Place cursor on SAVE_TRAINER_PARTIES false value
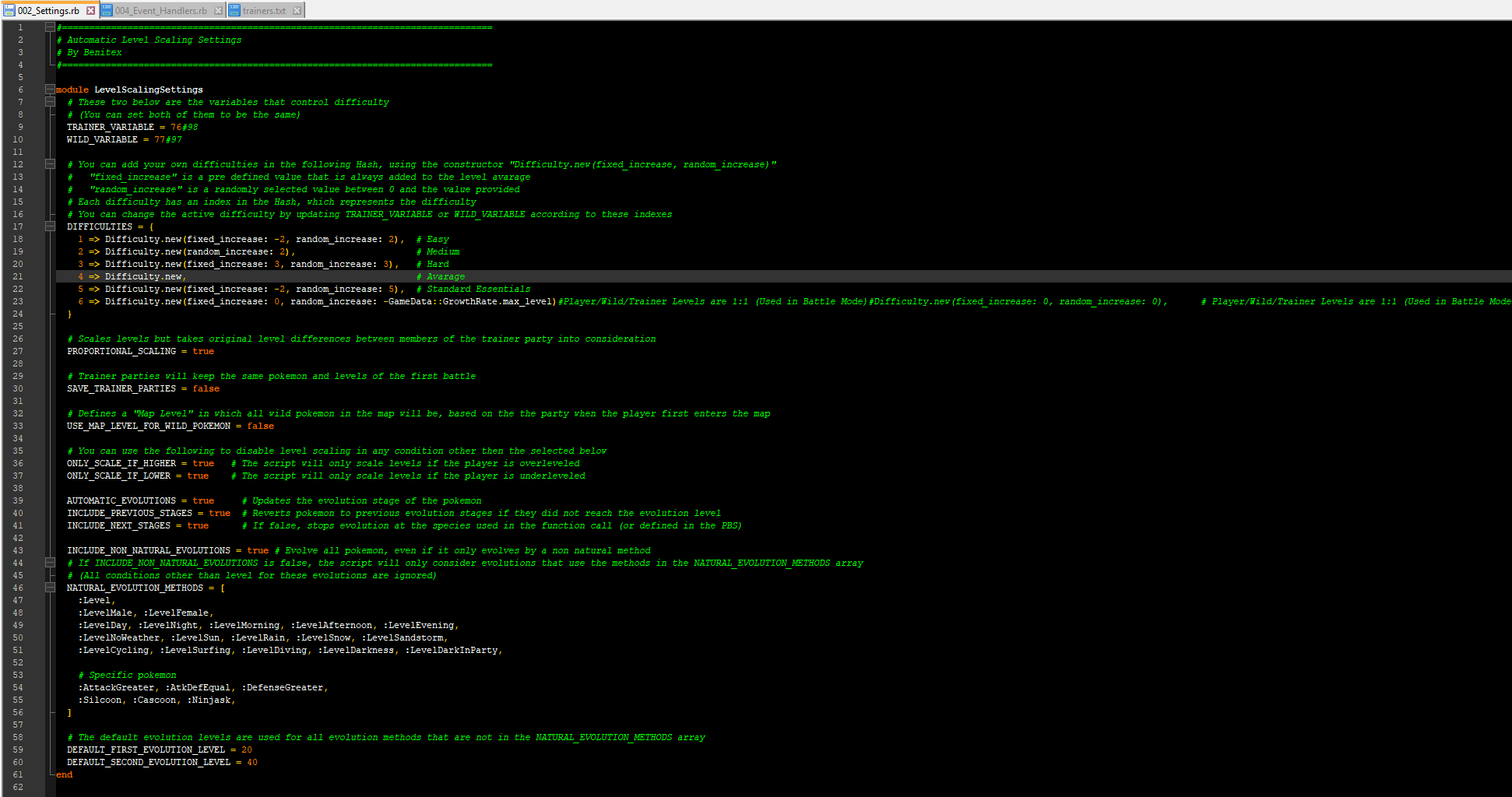The height and width of the screenshot is (797, 1512). (x=206, y=388)
